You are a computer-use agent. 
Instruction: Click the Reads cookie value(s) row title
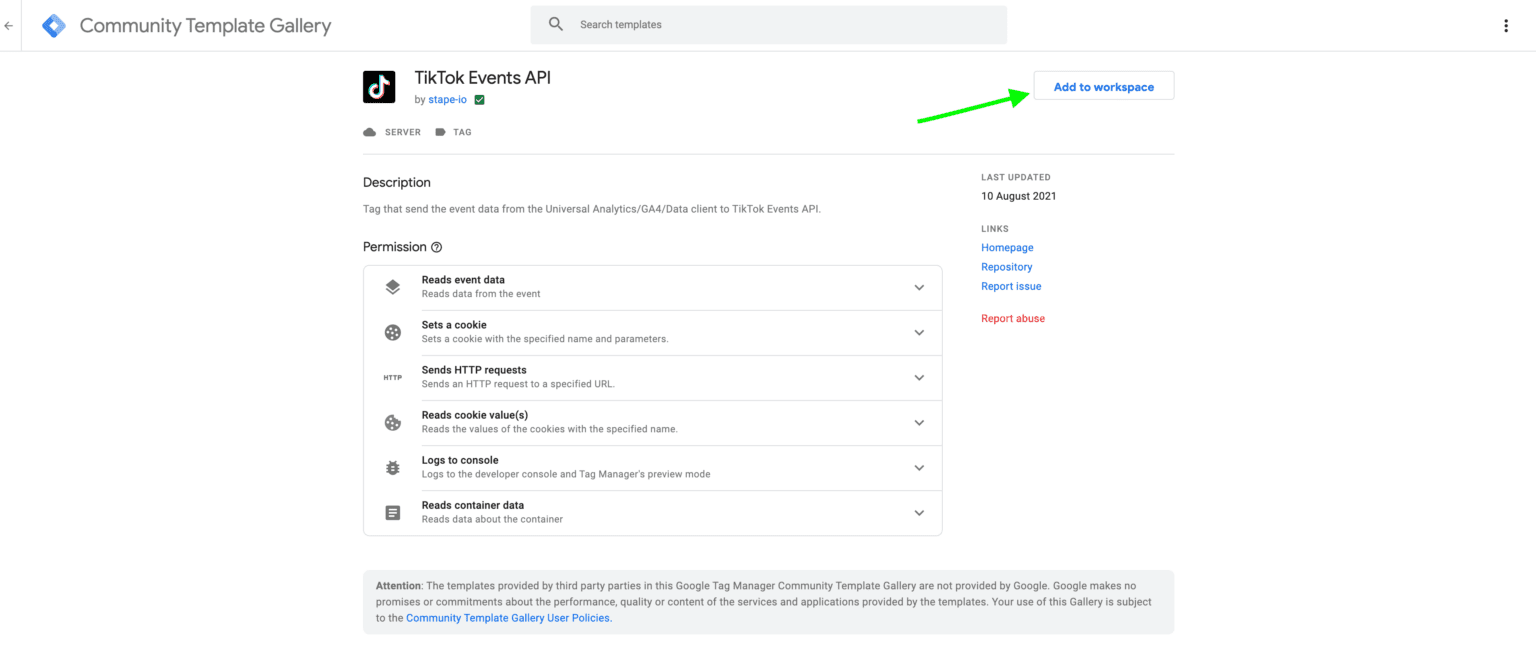click(x=475, y=415)
